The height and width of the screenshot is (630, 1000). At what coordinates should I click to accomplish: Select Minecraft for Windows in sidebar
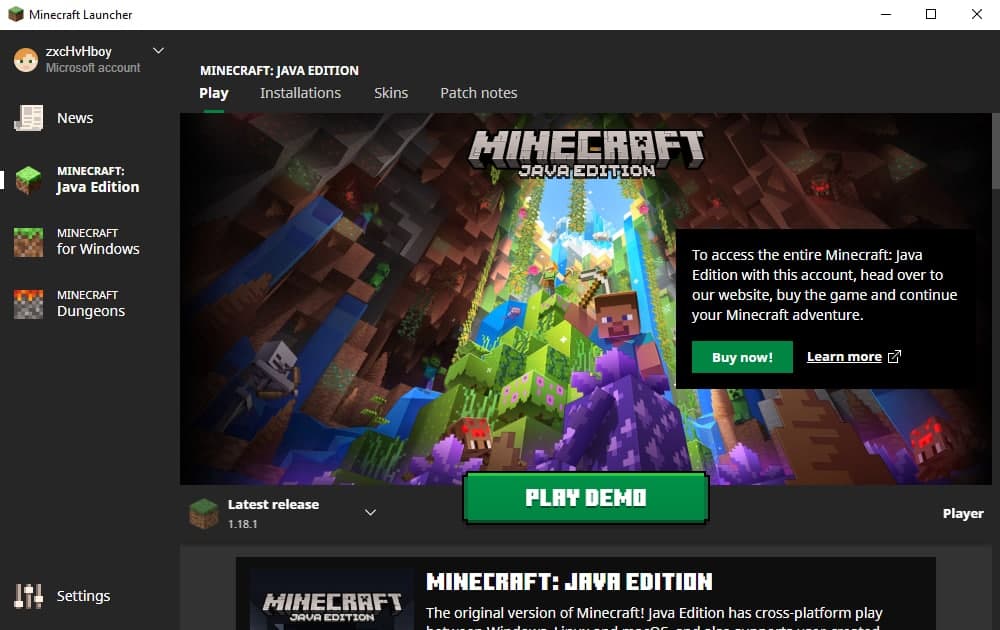click(x=98, y=242)
